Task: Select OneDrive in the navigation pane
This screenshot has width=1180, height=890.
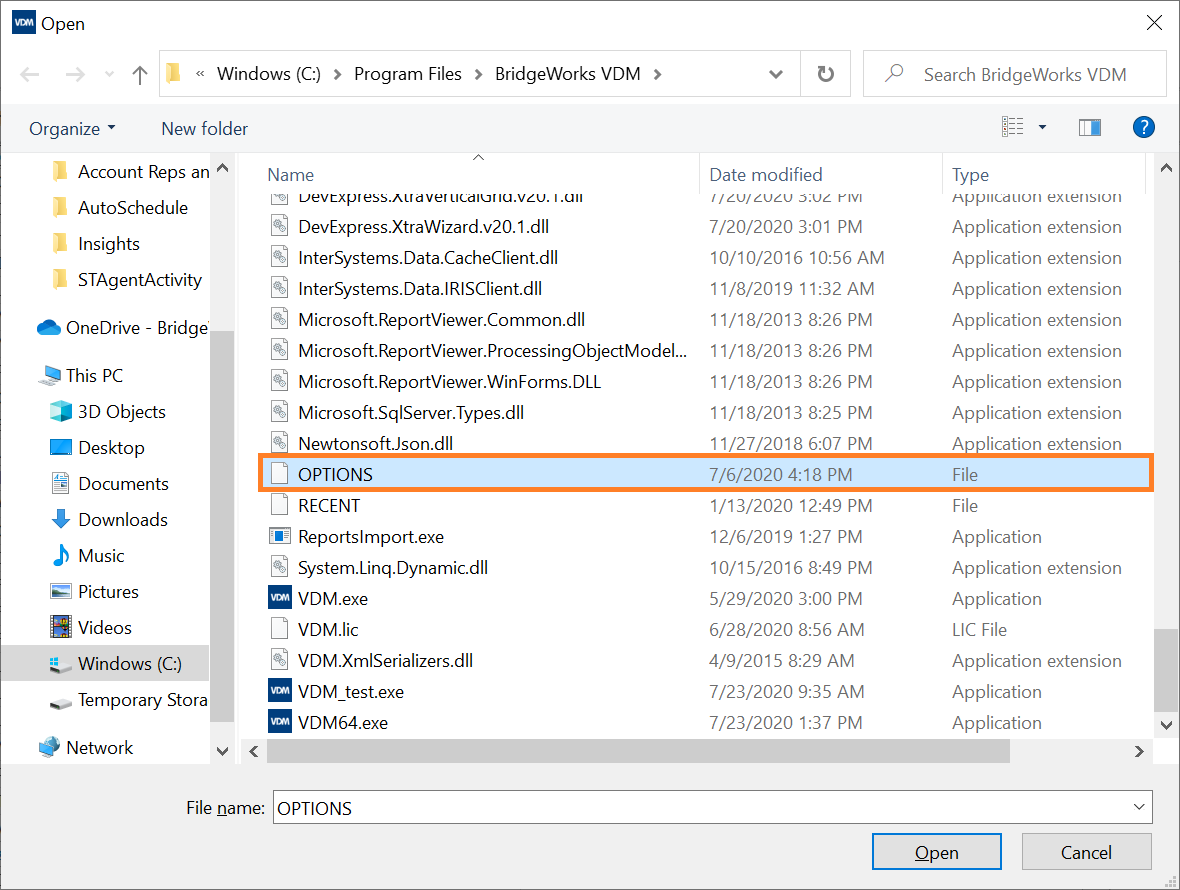Action: (123, 327)
